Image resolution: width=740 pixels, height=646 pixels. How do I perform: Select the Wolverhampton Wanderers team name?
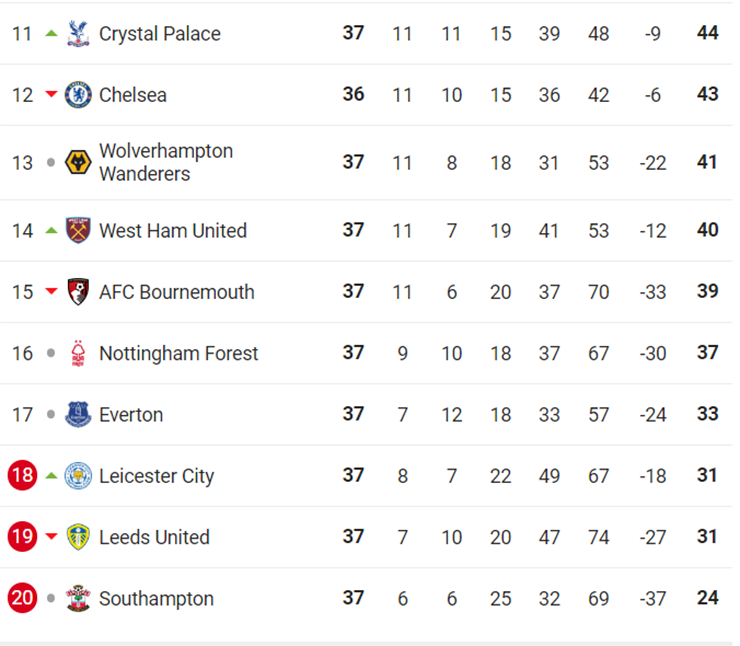[x=165, y=162]
